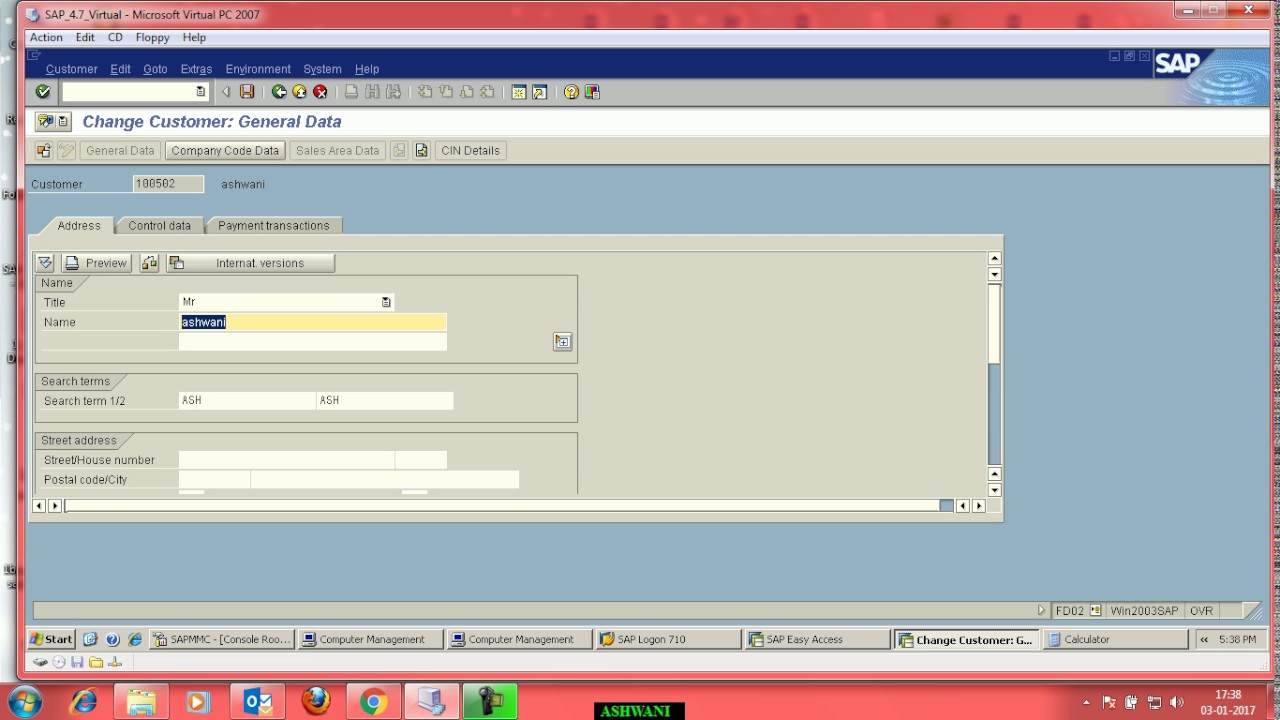Click the expand icon left of Preview

click(45, 263)
